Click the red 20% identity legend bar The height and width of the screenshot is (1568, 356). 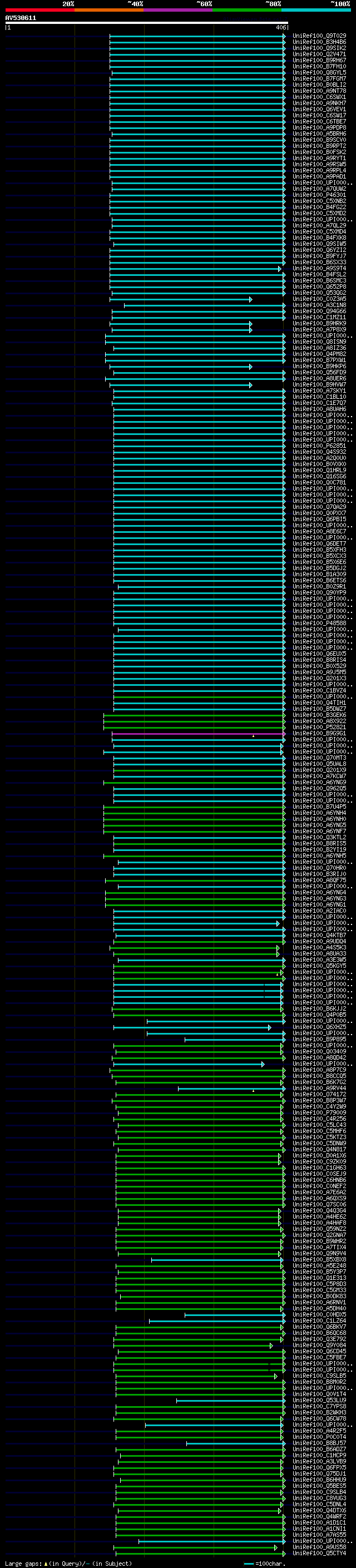point(39,10)
